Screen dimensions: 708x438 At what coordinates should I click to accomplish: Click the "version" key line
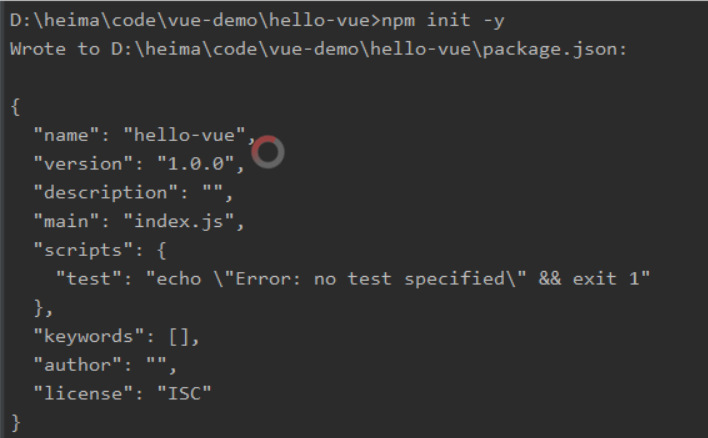[139, 164]
